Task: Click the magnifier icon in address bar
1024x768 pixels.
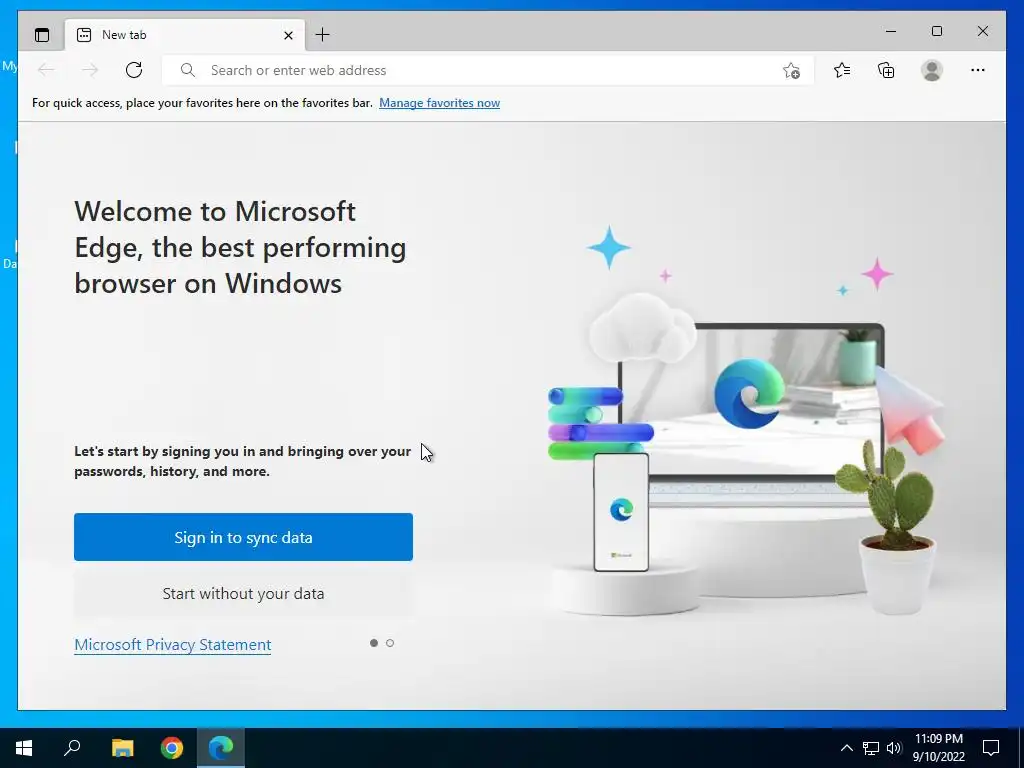Action: click(x=187, y=70)
